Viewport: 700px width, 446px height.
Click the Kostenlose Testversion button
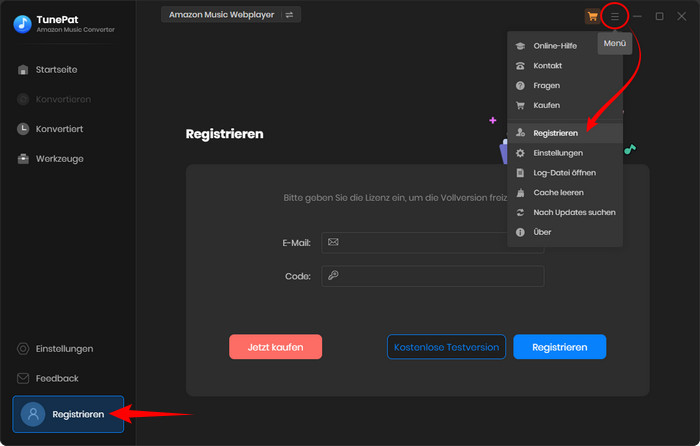(446, 347)
